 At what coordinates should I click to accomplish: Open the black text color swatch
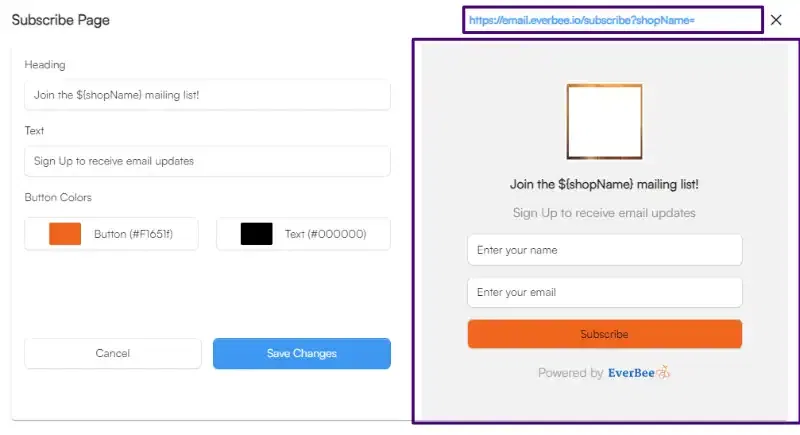click(257, 234)
